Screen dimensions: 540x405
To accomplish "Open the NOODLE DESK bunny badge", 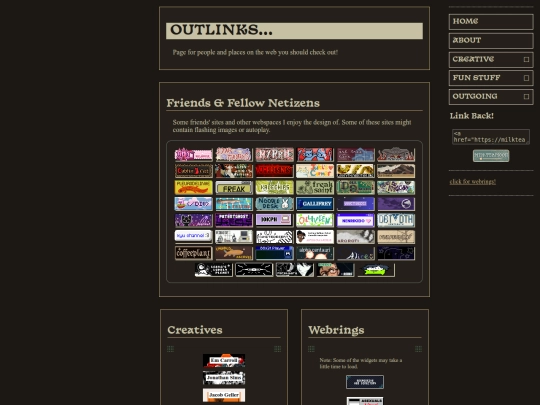I will [x=274, y=204].
